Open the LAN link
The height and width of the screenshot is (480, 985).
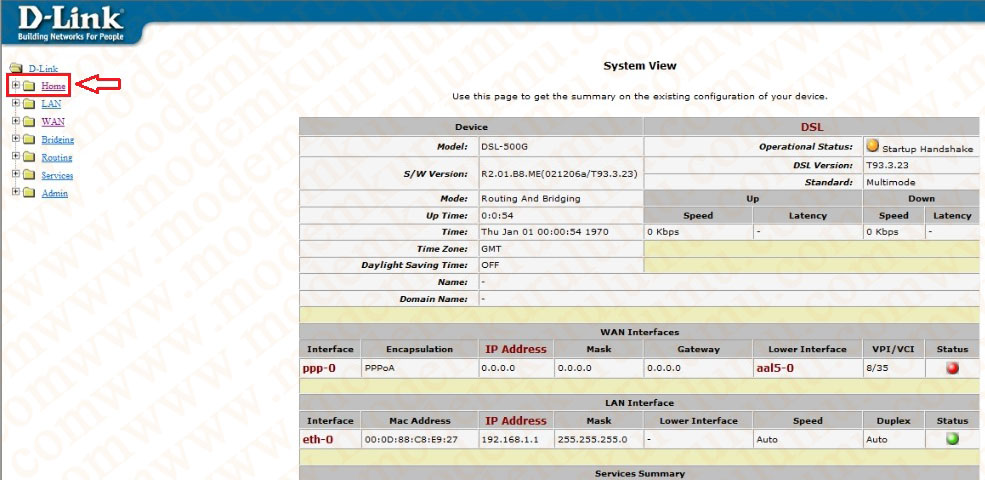[x=52, y=104]
